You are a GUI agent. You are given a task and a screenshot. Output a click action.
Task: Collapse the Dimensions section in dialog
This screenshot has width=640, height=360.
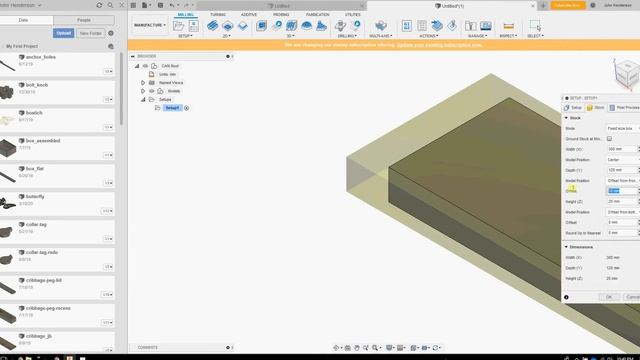click(566, 247)
